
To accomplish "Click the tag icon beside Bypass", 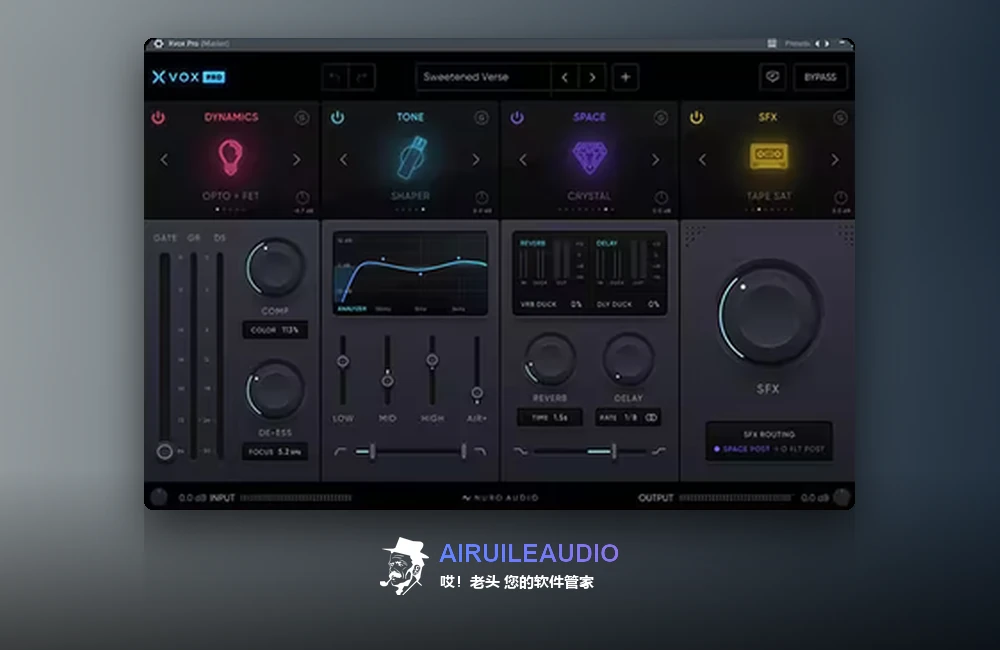I will (x=772, y=77).
